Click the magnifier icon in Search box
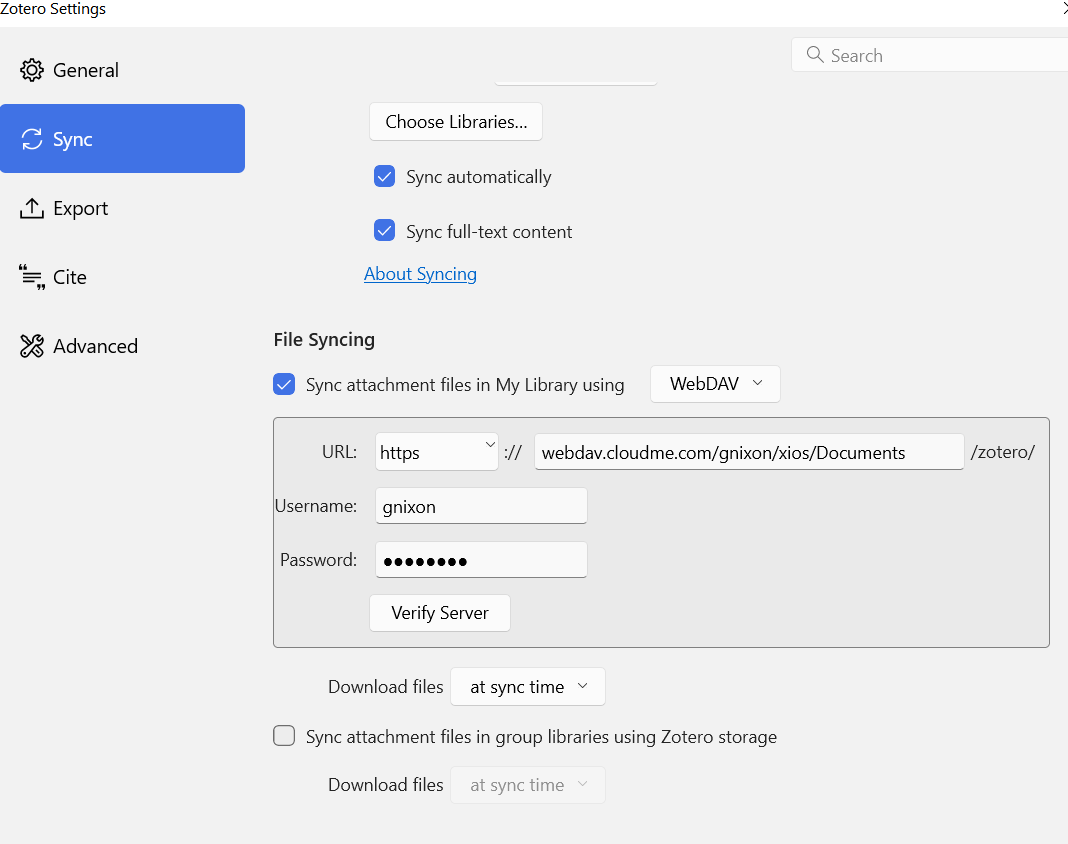The width and height of the screenshot is (1068, 844). [815, 54]
